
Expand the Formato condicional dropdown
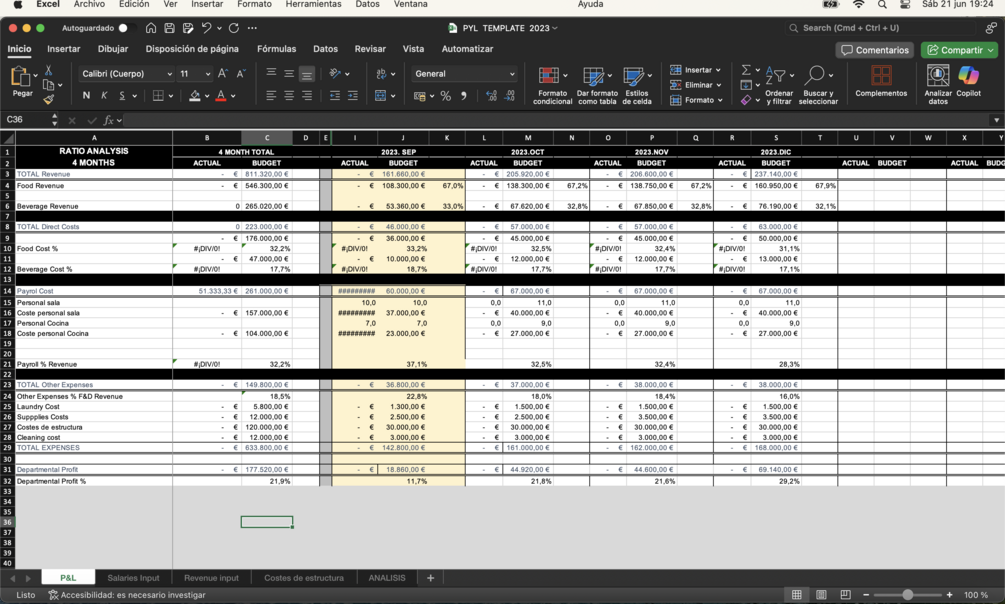point(565,76)
